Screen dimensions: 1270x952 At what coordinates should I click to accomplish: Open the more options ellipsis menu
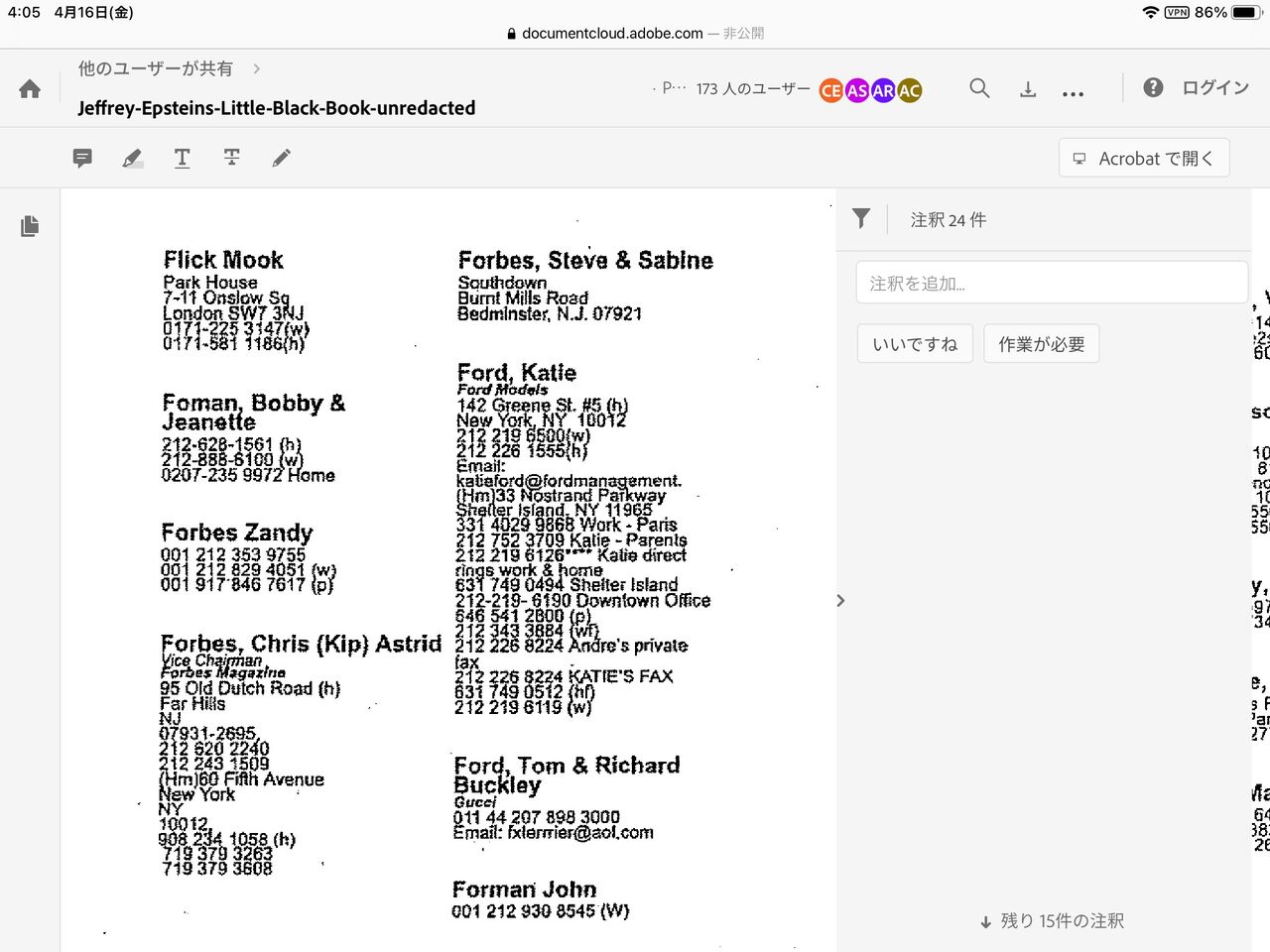click(1073, 93)
